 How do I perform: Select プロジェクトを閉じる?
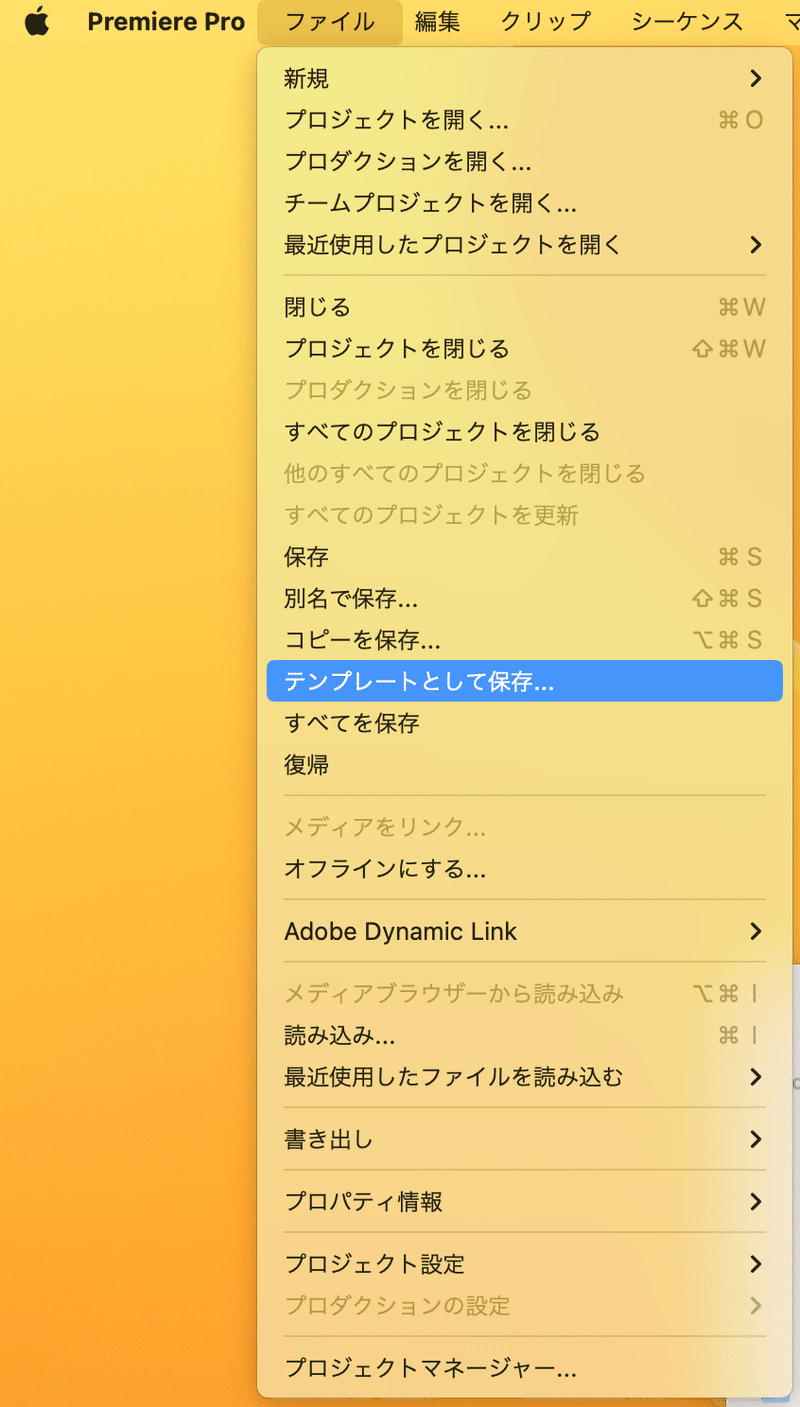coord(525,348)
